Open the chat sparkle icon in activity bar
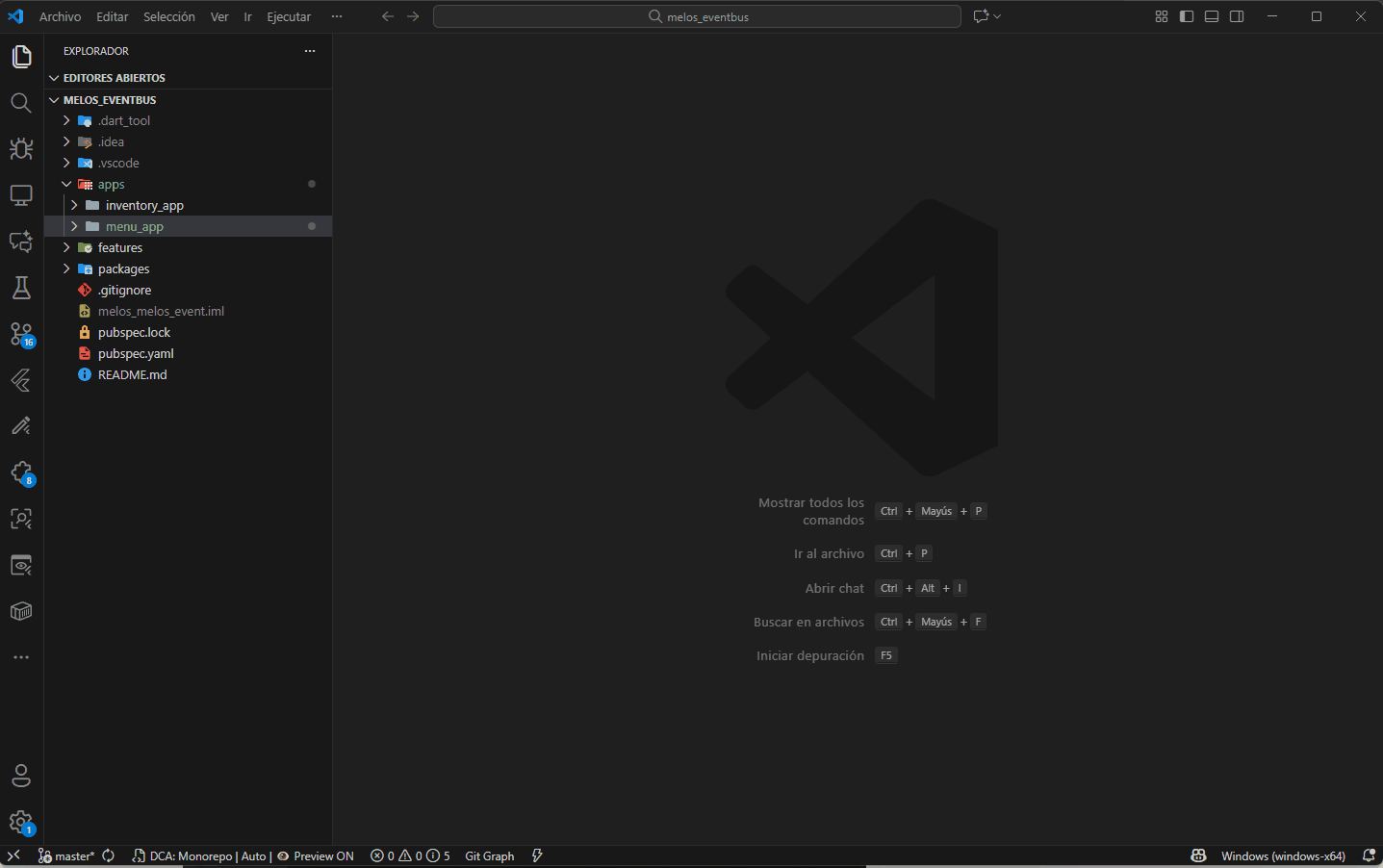Screen dimensions: 1383x868 click(21, 242)
